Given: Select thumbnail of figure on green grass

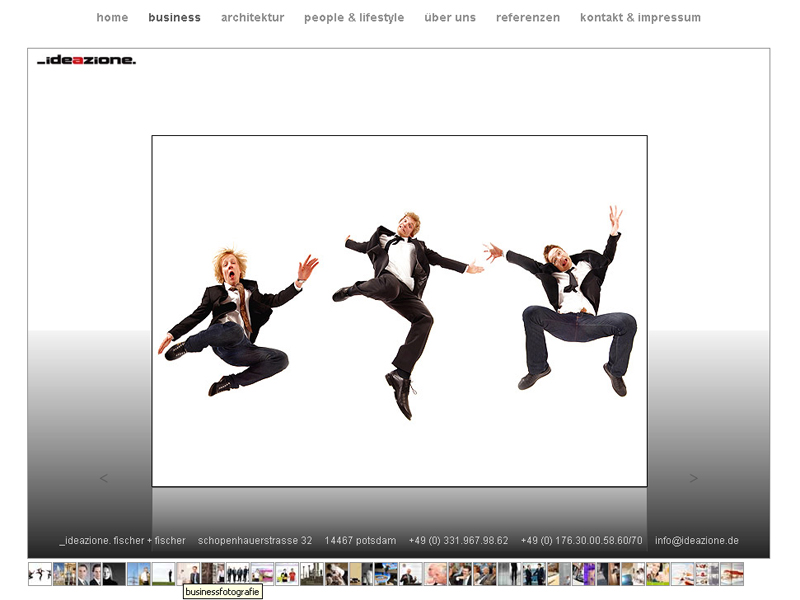Looking at the screenshot, I should click(164, 574).
